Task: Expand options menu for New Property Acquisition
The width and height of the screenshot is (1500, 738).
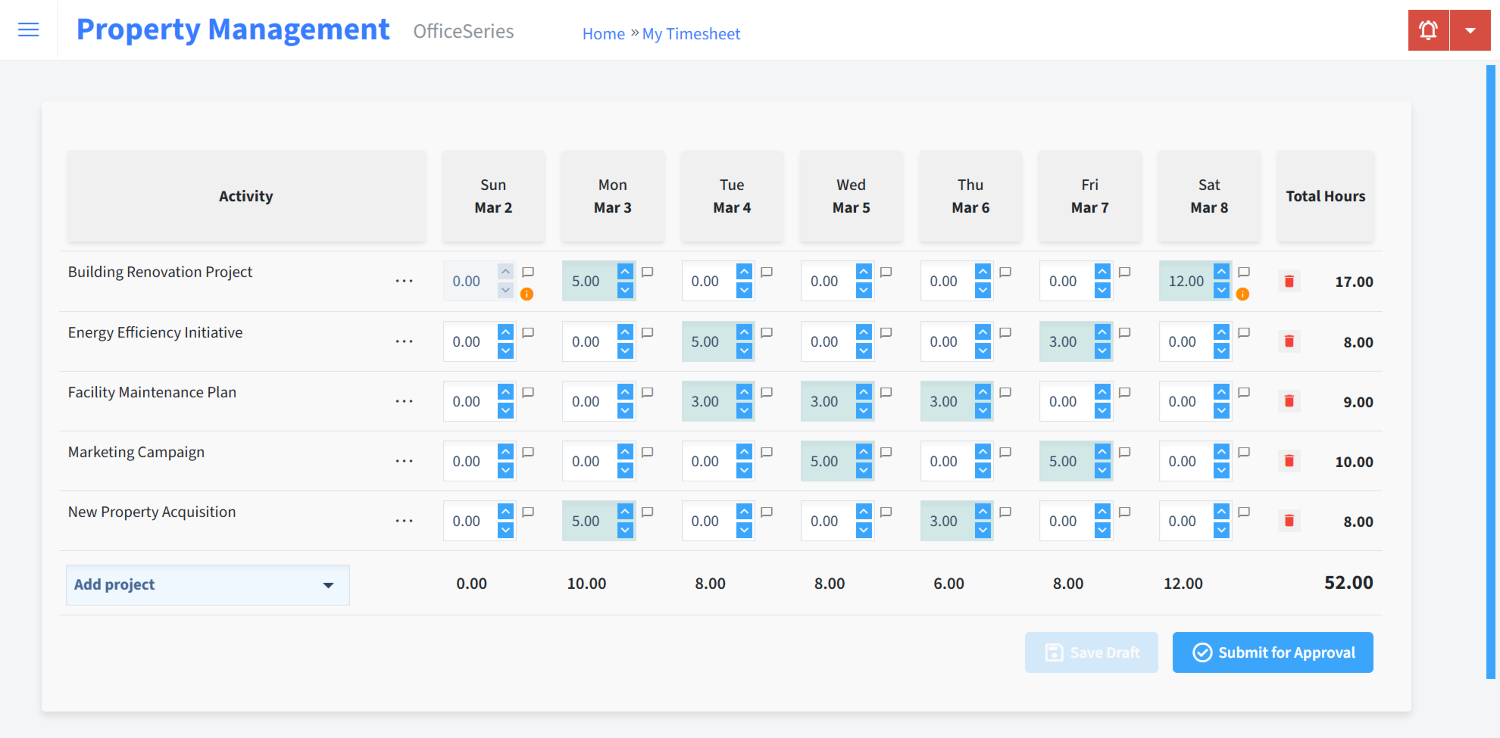Action: click(x=404, y=521)
